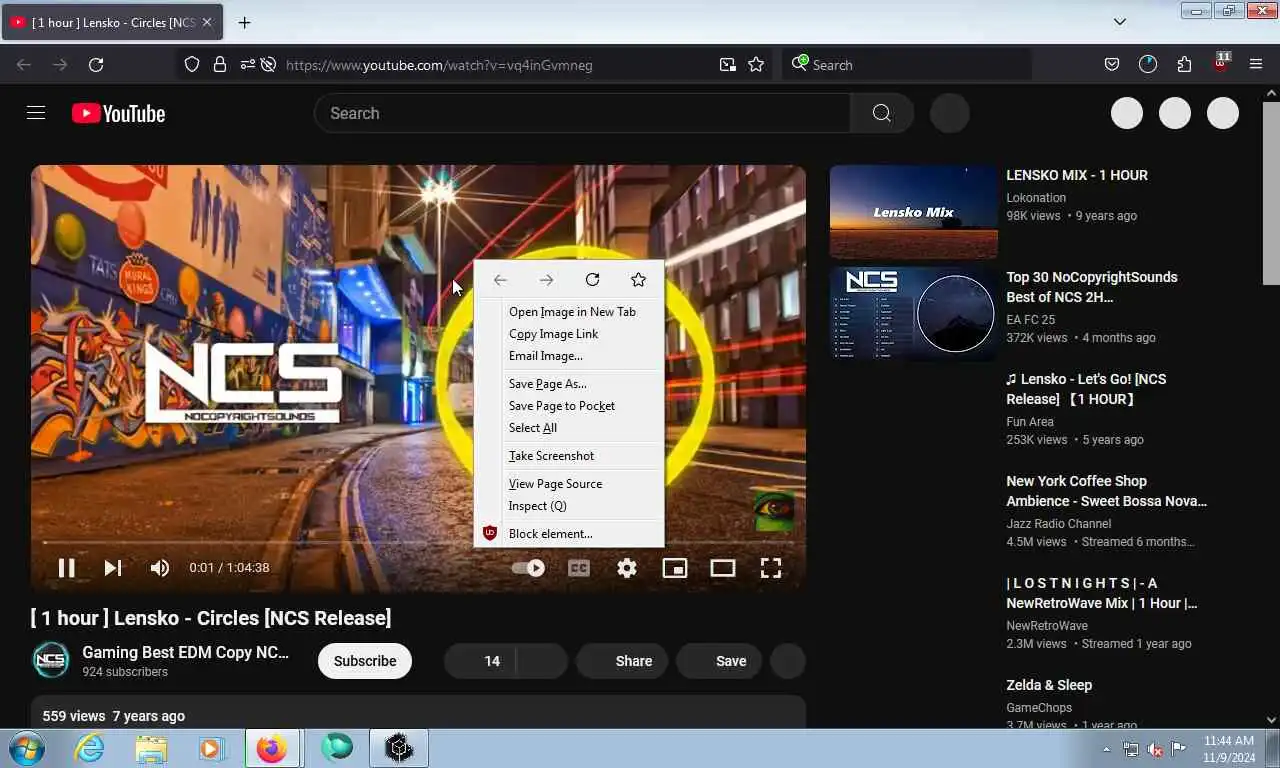This screenshot has width=1280, height=768.
Task: Click the context menu Back arrow
Action: click(500, 280)
